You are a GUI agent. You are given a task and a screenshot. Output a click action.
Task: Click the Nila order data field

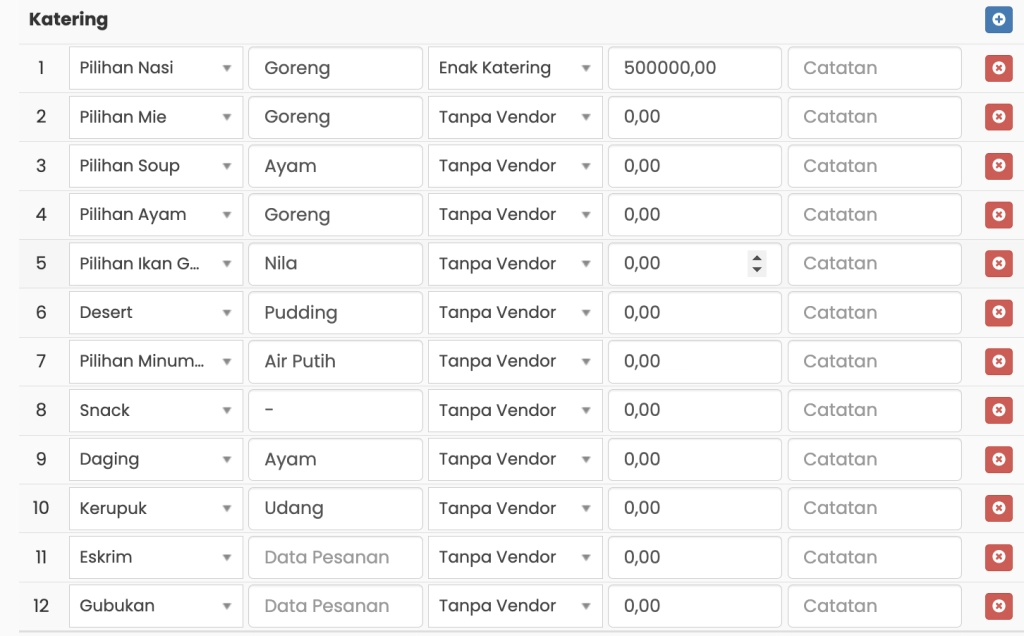pyautogui.click(x=335, y=264)
